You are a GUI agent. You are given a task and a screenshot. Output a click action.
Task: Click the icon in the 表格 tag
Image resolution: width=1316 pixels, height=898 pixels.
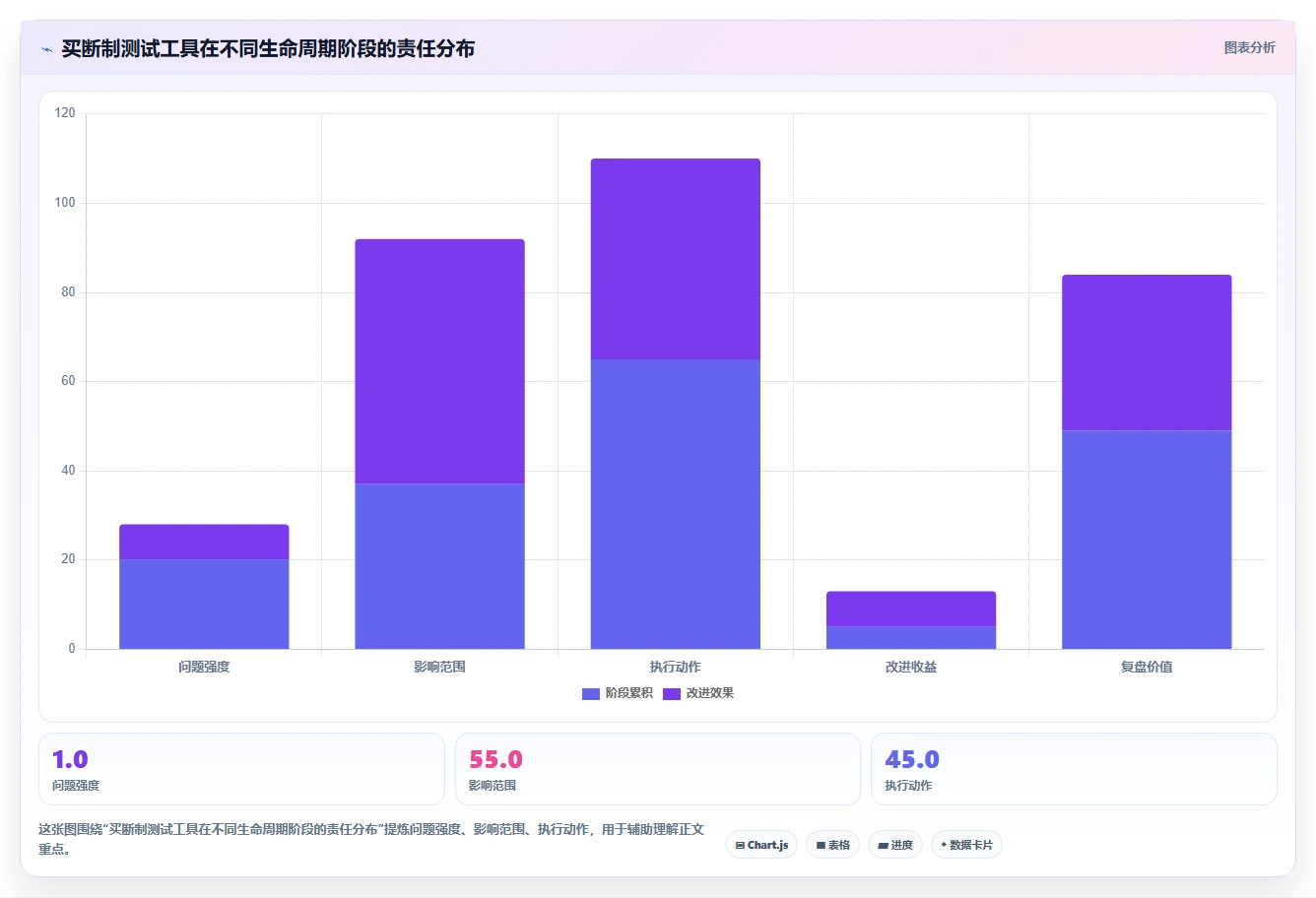click(821, 845)
